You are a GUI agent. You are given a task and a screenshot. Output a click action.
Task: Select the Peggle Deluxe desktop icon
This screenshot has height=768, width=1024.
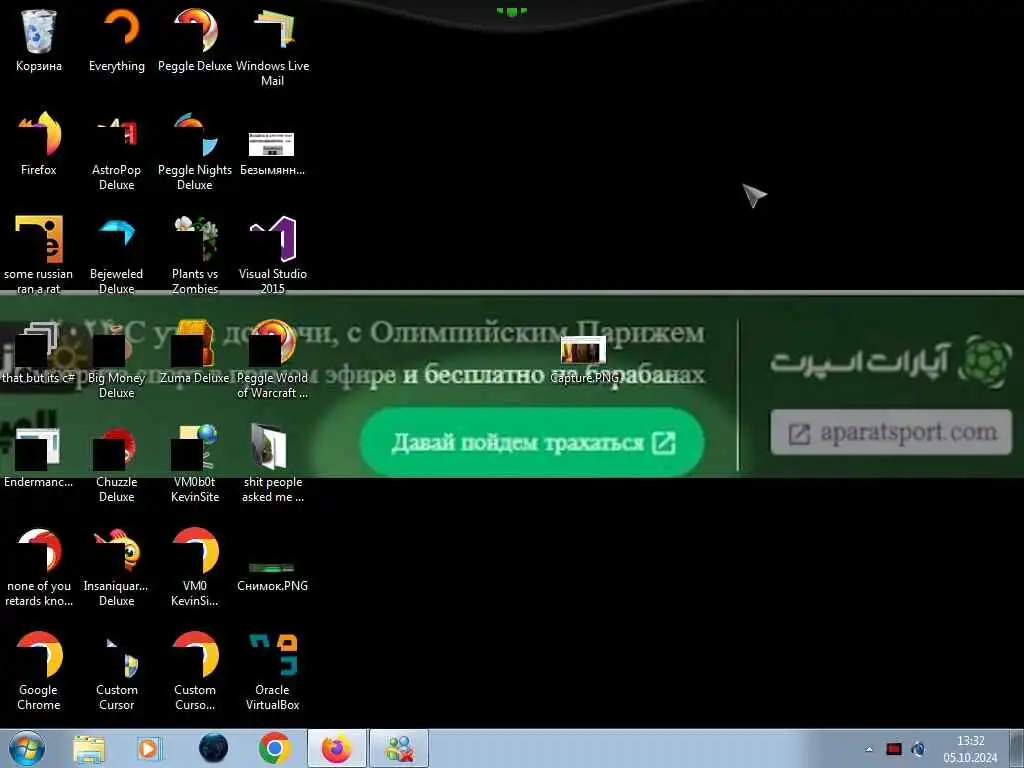(195, 39)
